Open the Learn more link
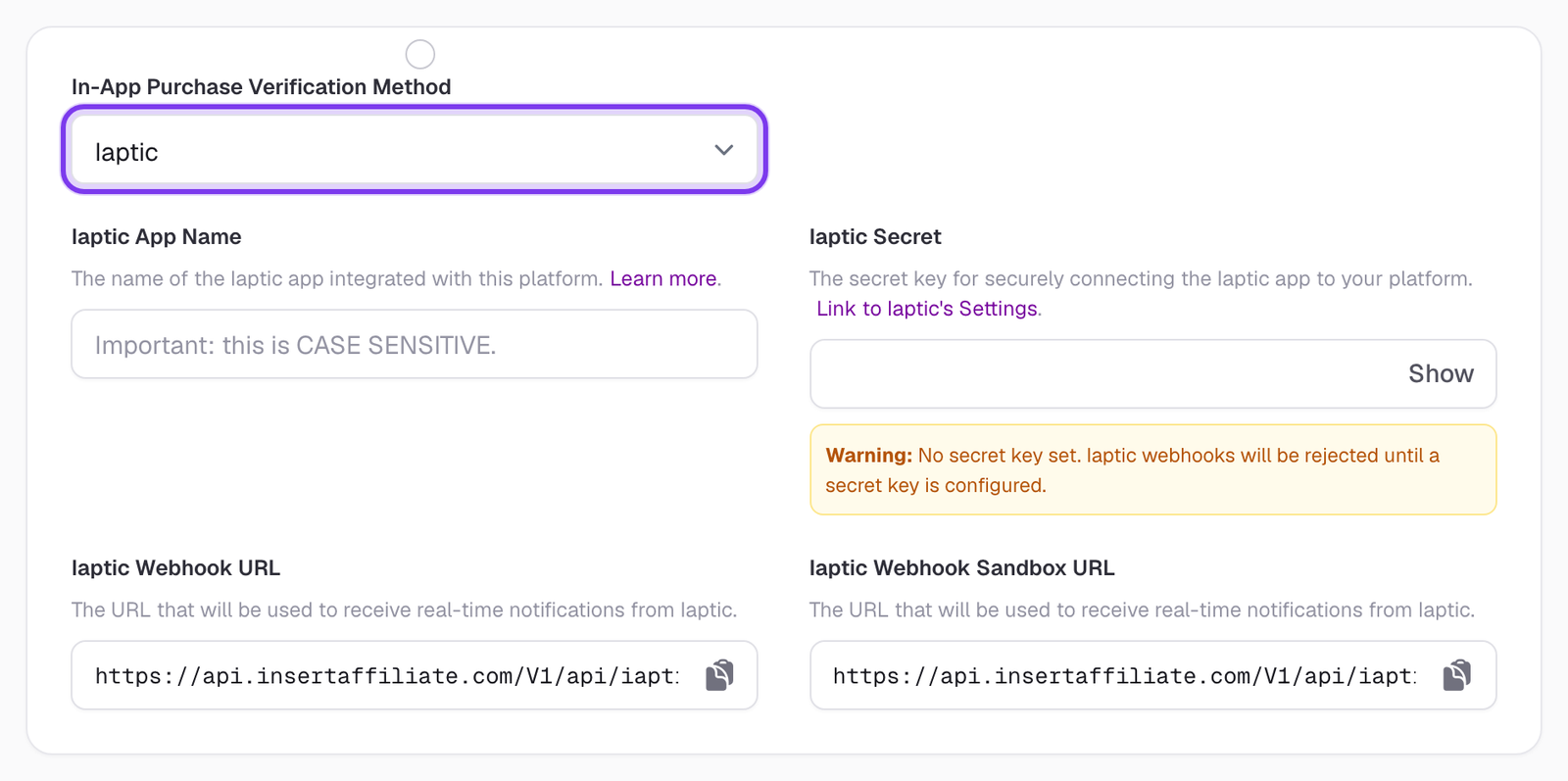The width and height of the screenshot is (1568, 781). coord(663,278)
